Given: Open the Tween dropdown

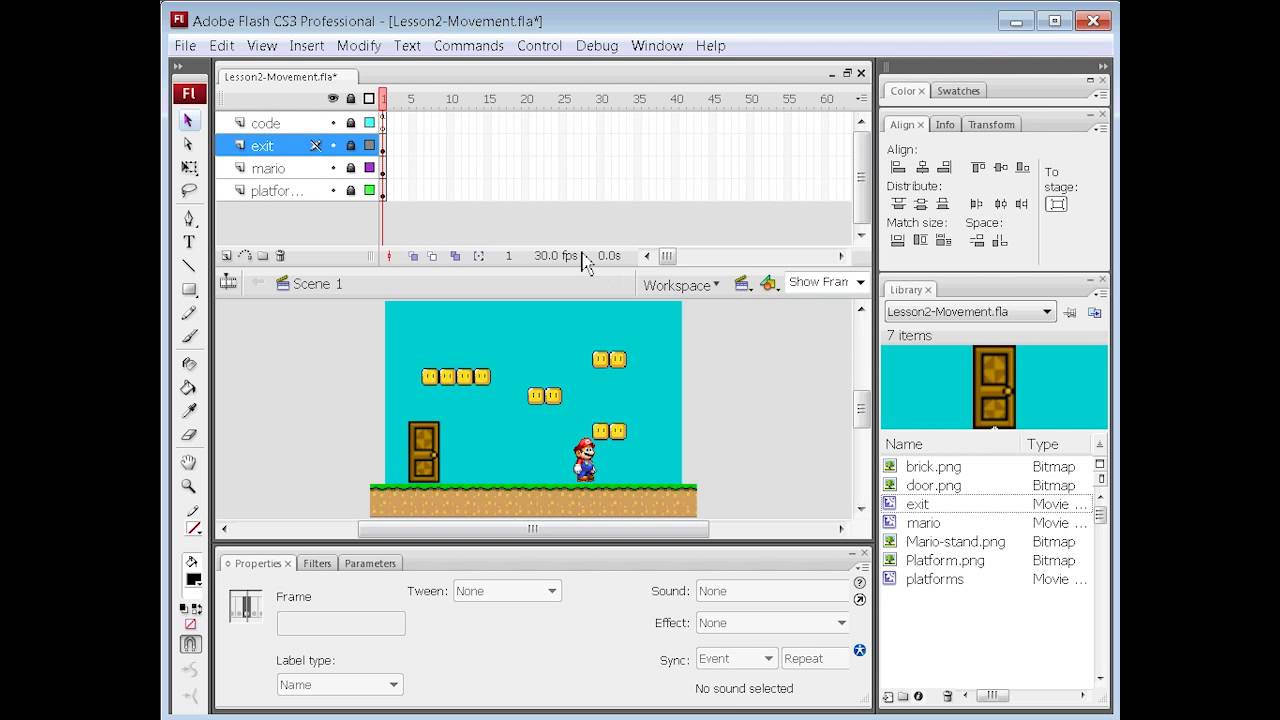Looking at the screenshot, I should tap(507, 591).
